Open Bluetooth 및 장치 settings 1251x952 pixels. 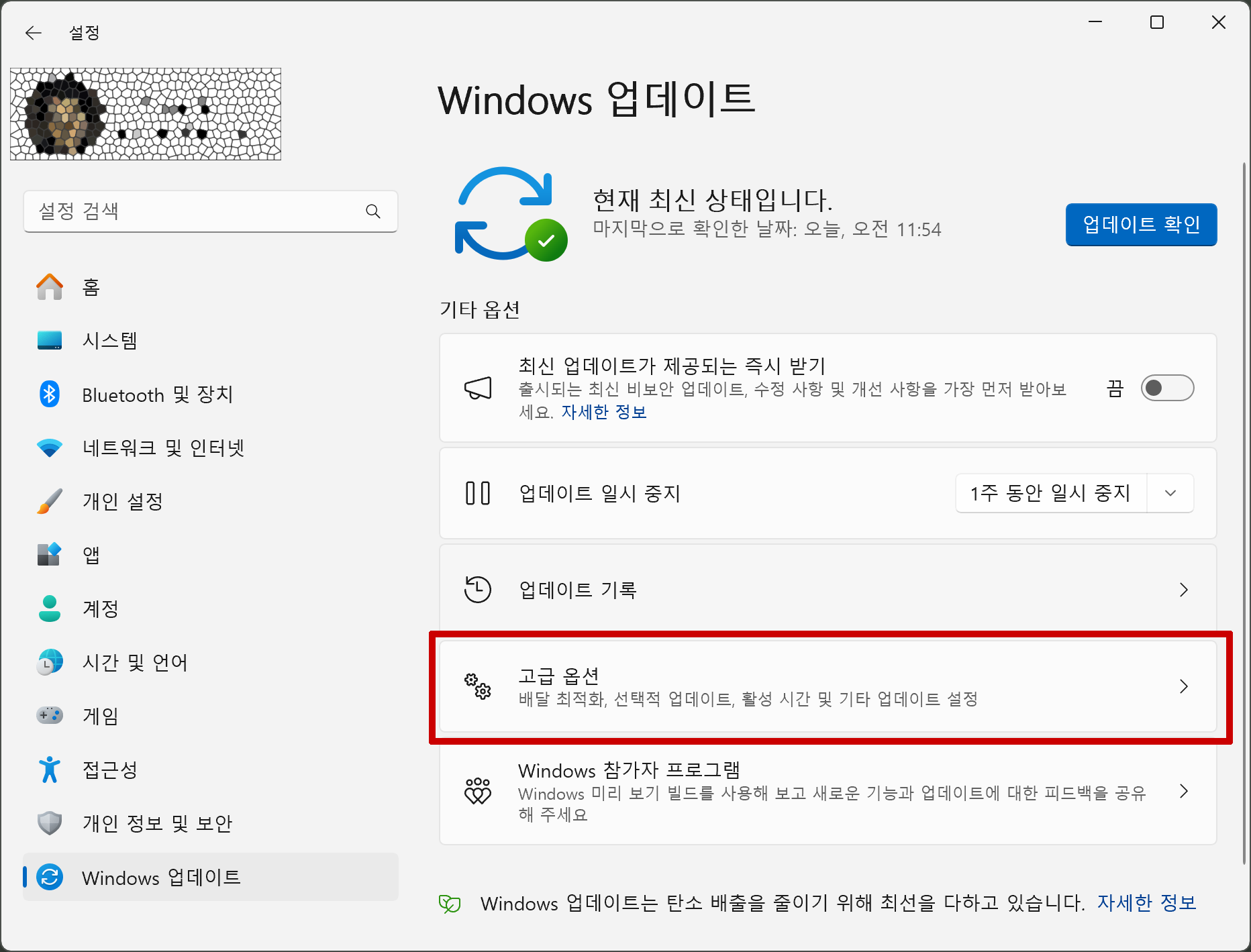pos(211,394)
